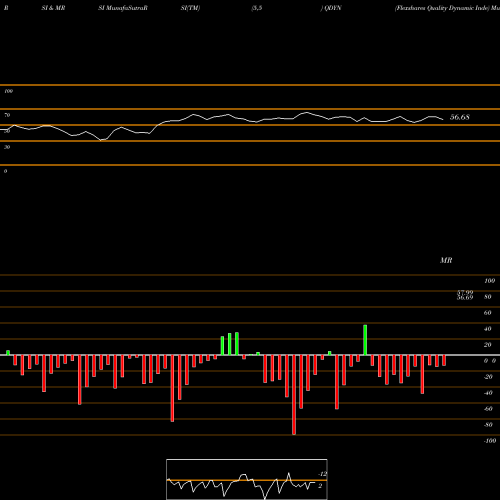Click the -60 axis label in MR panel

tap(488, 409)
